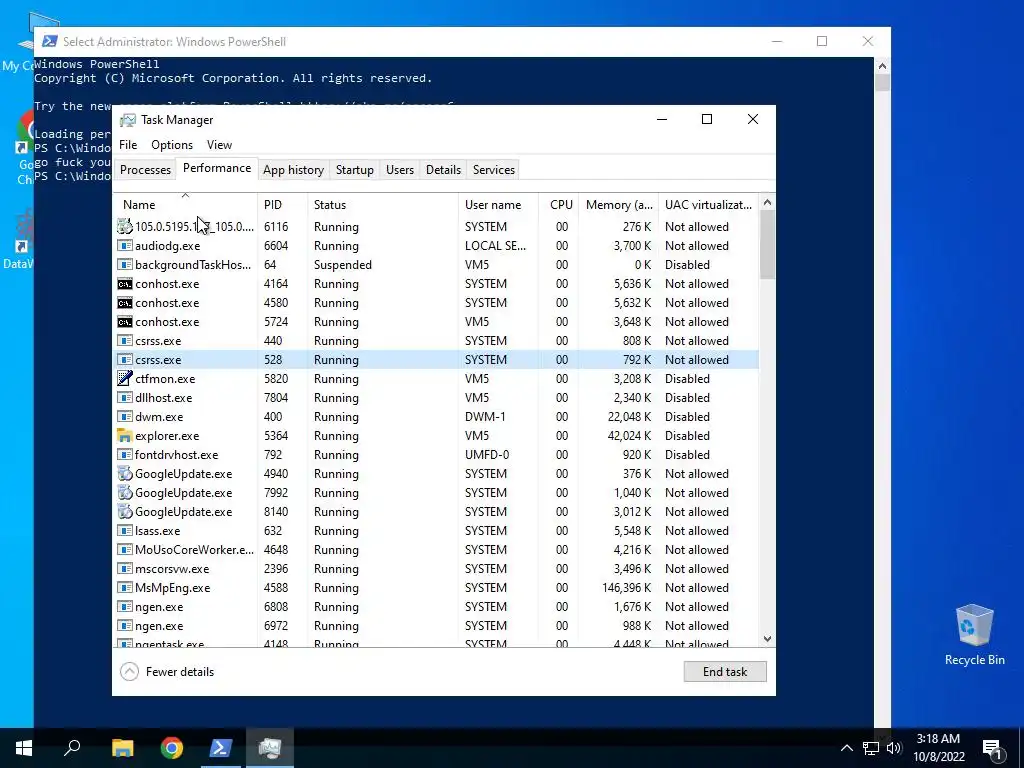Click the PowerShell title bar icon
This screenshot has width=1024, height=768.
49,41
